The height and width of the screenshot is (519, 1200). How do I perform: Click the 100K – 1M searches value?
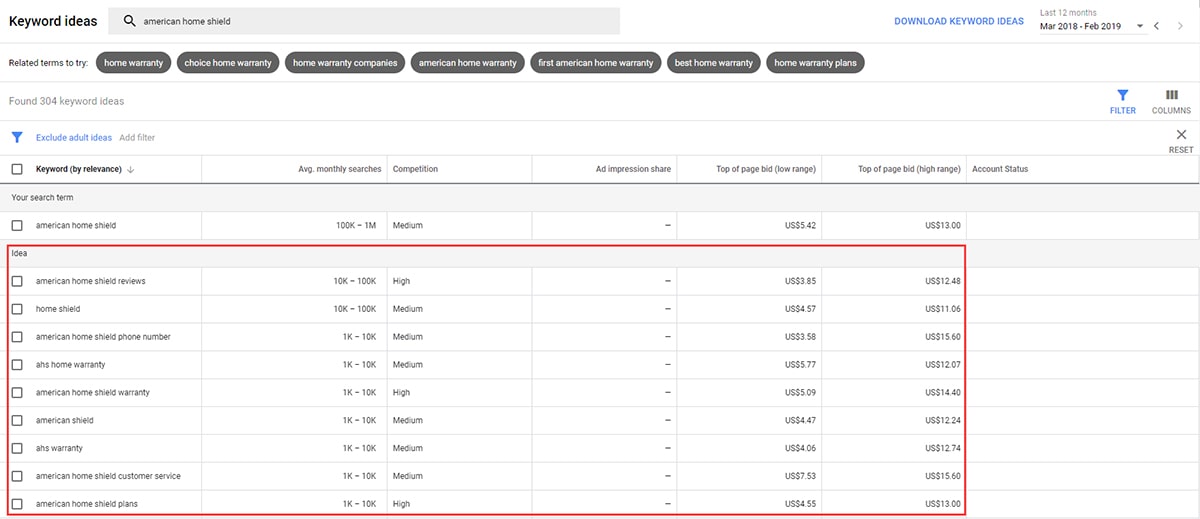(x=356, y=225)
